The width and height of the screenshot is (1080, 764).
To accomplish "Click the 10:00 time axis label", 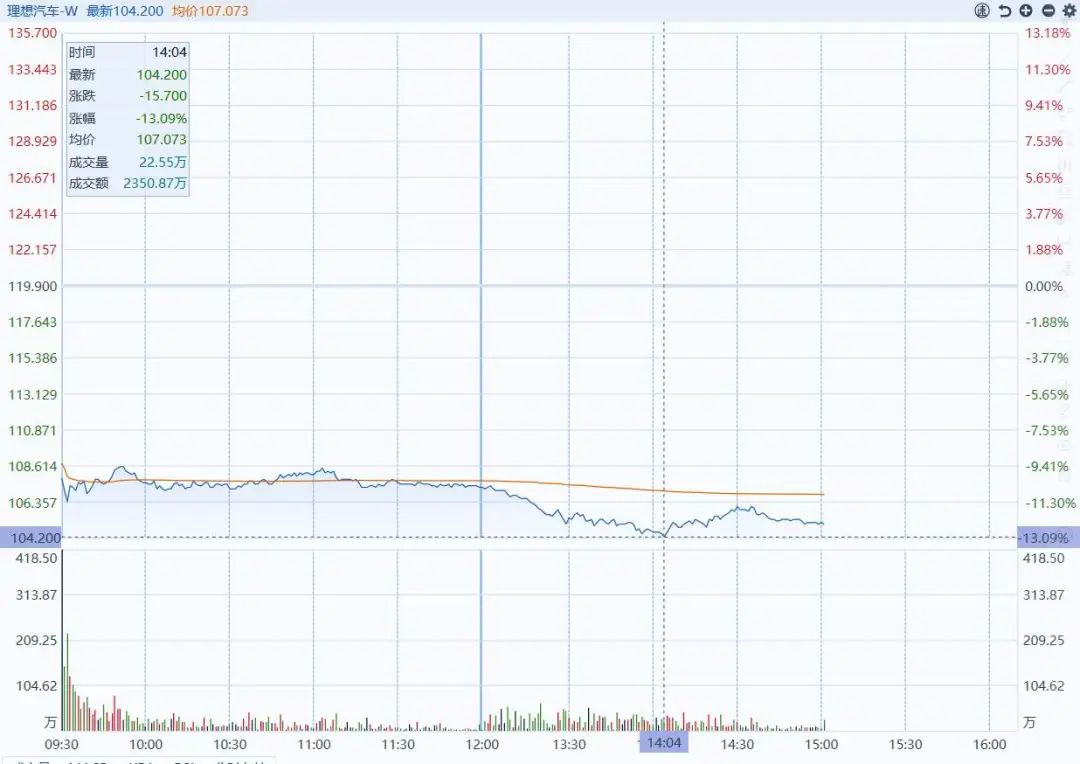I will 145,744.
